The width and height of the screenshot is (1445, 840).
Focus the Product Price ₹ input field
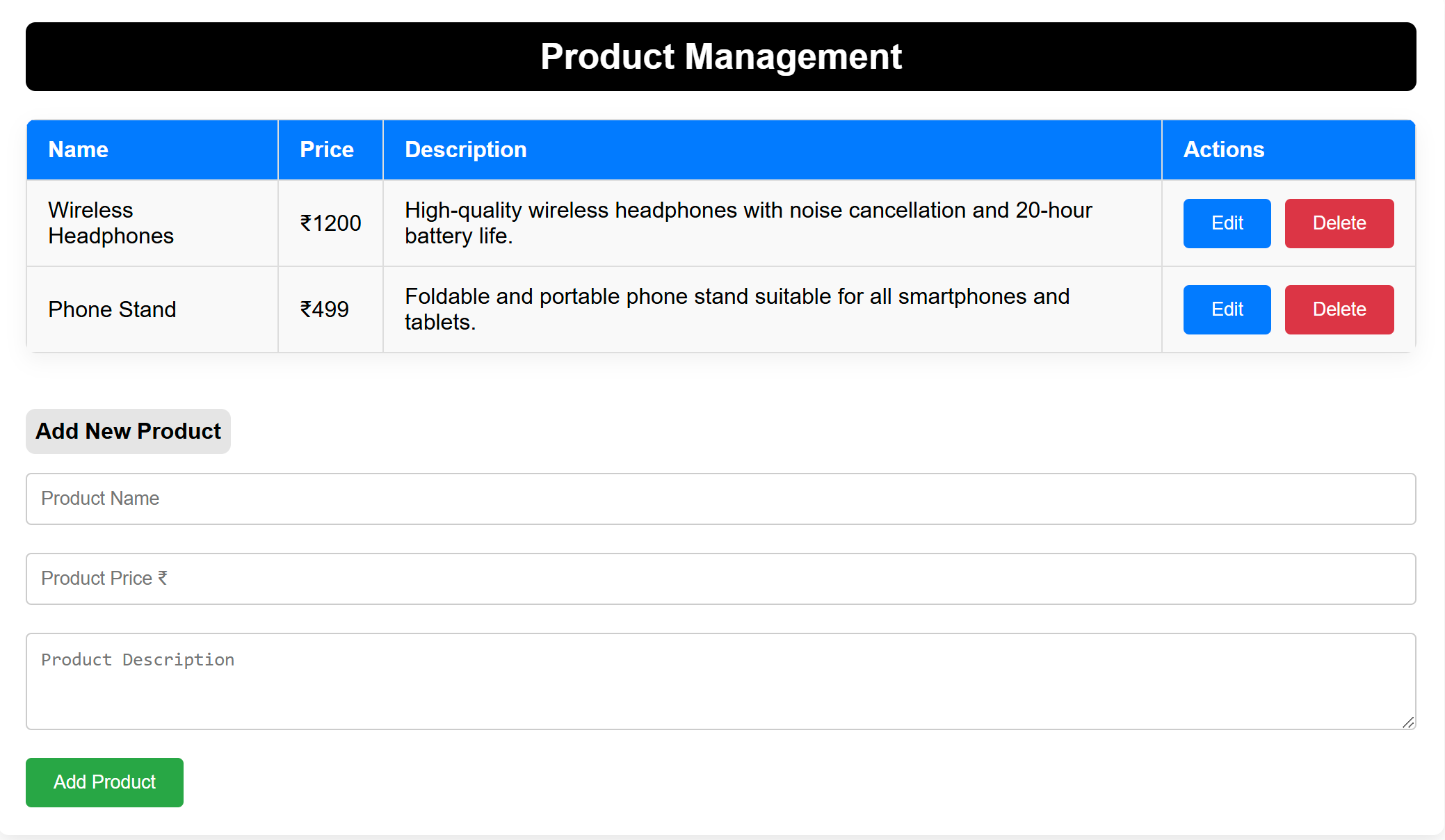point(720,579)
